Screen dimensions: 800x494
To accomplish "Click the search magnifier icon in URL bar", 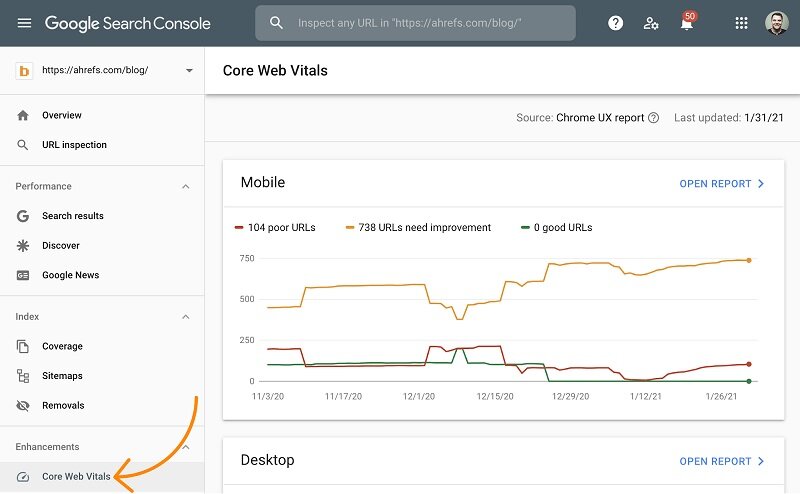I will coord(276,23).
